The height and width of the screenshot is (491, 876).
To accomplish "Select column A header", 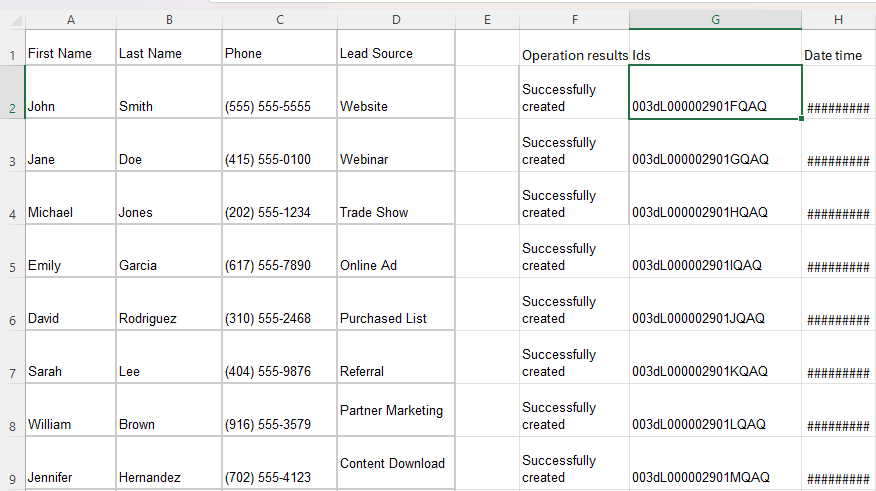I will coord(70,20).
